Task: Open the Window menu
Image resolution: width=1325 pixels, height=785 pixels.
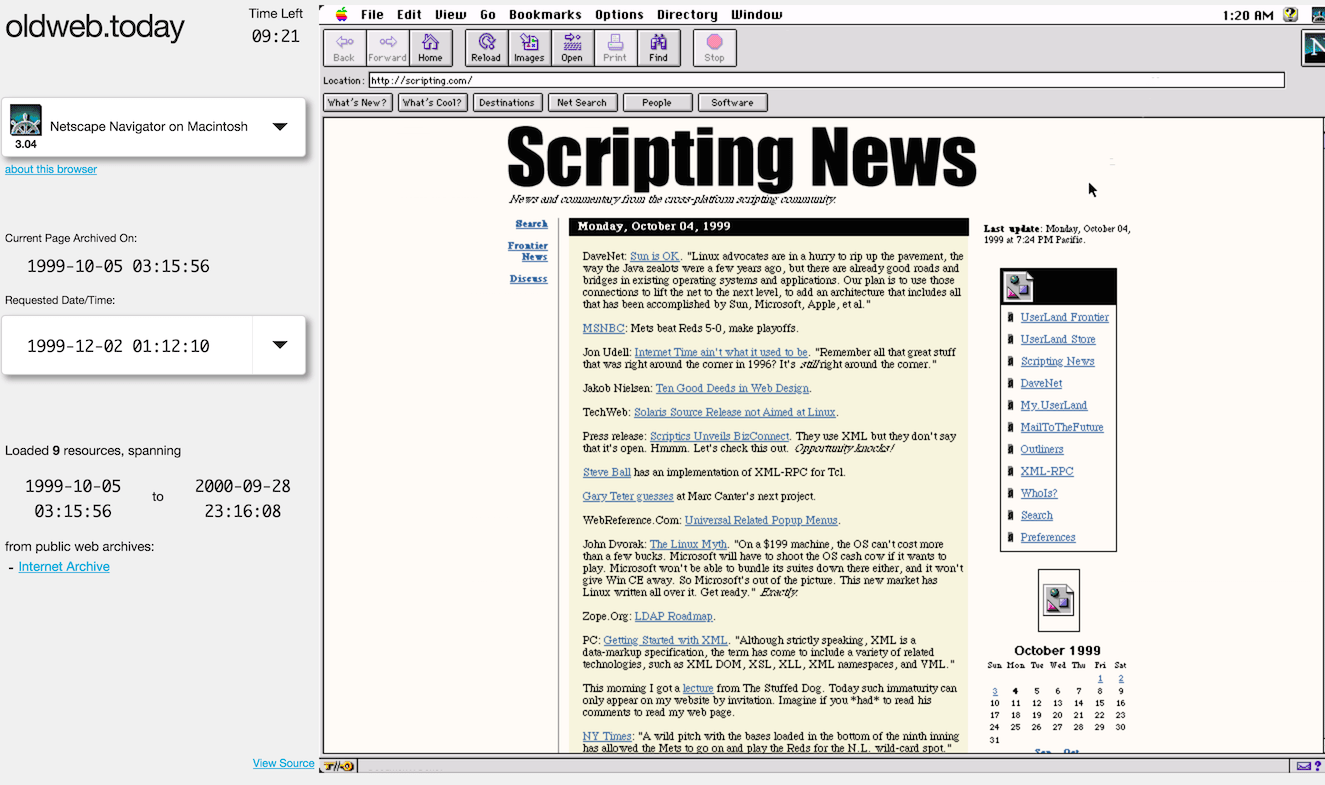Action: click(x=757, y=14)
